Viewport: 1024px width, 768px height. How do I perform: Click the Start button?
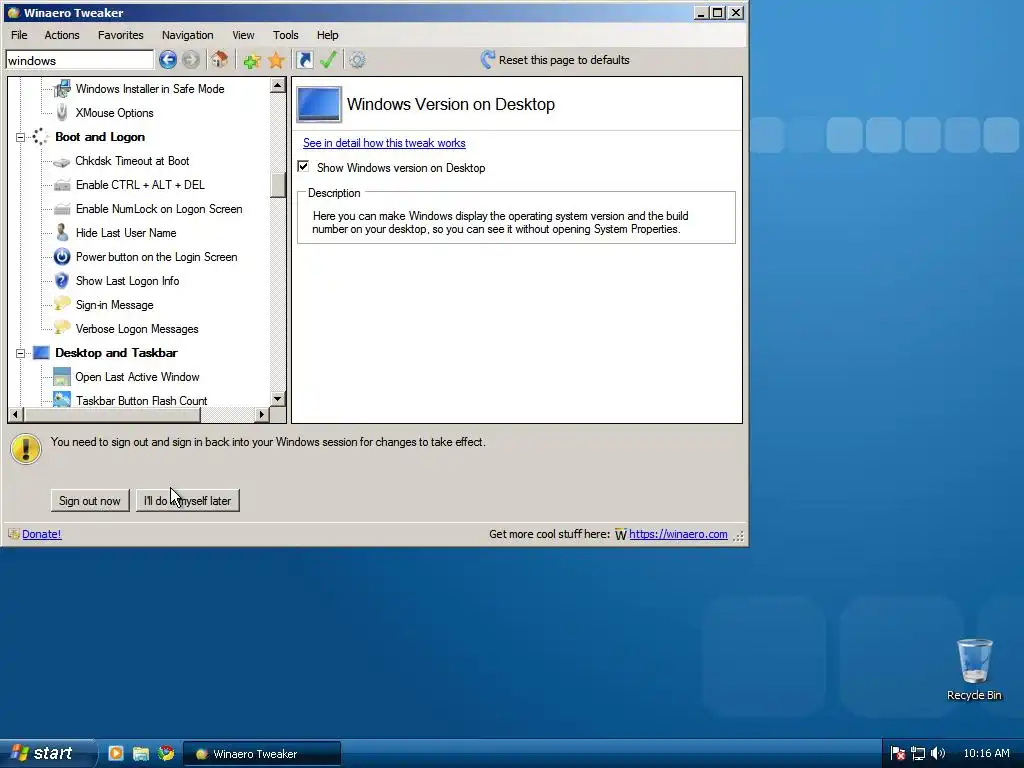click(x=47, y=753)
